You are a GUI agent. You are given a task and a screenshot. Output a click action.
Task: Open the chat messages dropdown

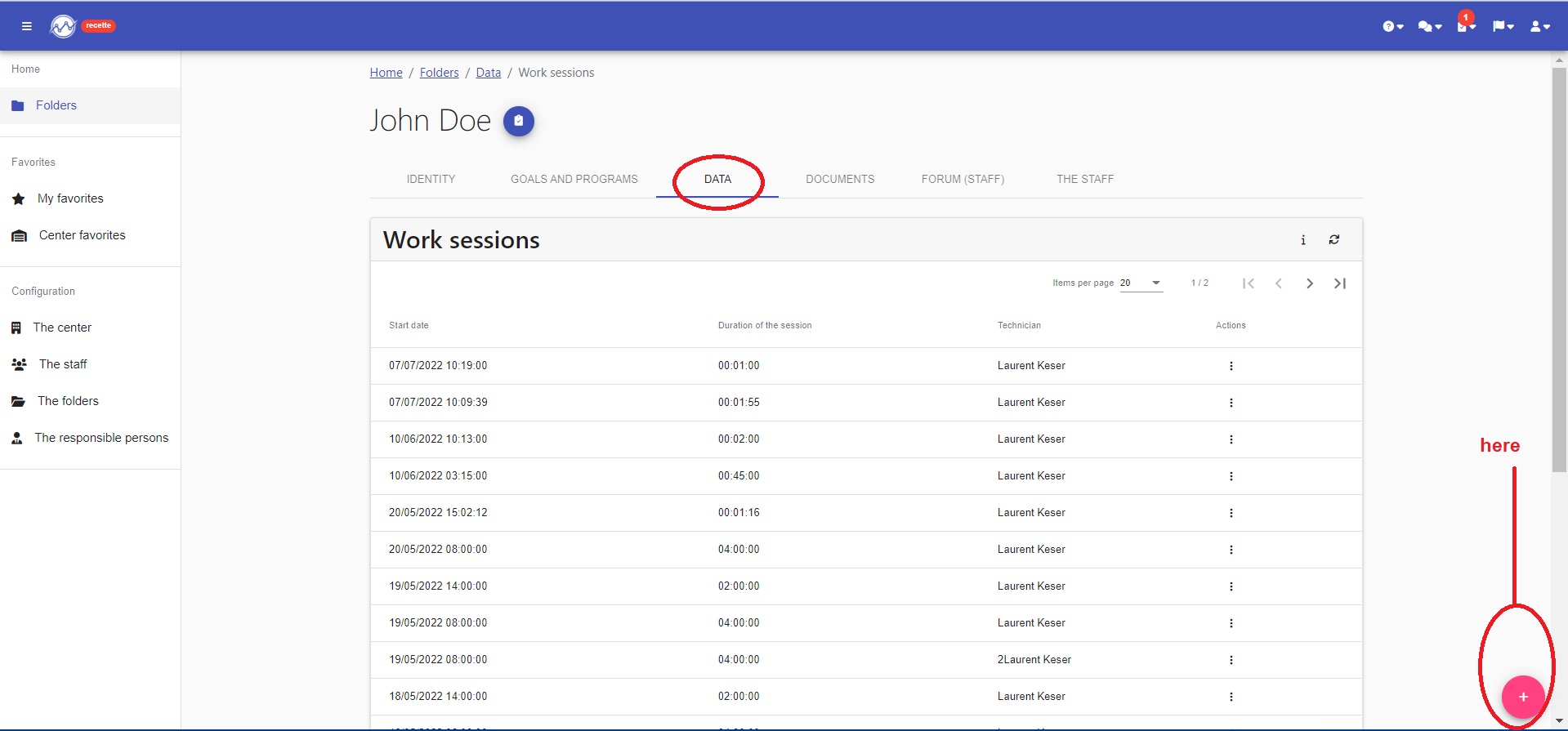click(1430, 26)
